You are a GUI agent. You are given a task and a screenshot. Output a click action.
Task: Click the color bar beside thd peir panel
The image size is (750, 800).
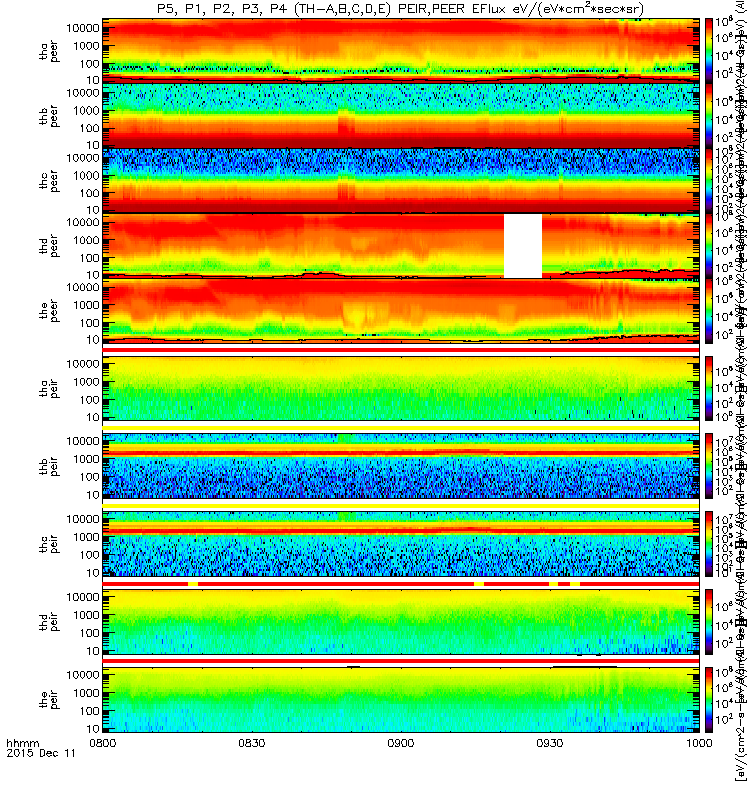709,622
